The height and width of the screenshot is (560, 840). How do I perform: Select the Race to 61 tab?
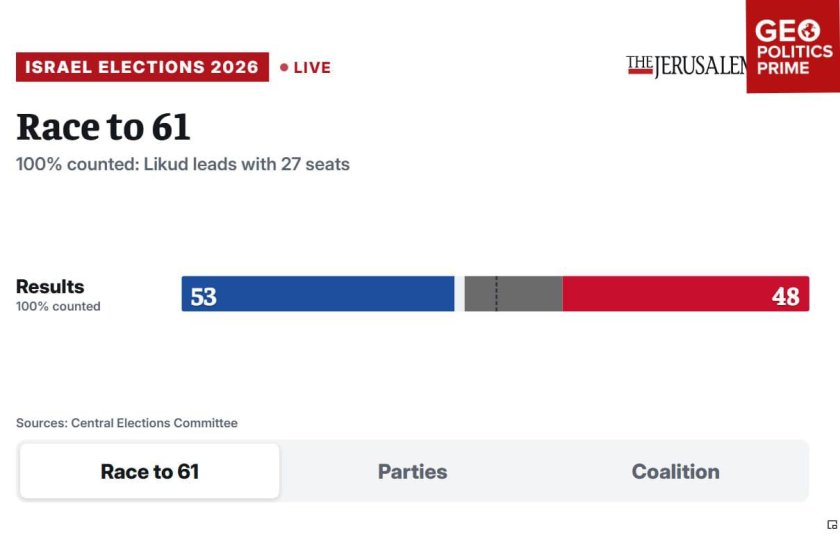(149, 472)
